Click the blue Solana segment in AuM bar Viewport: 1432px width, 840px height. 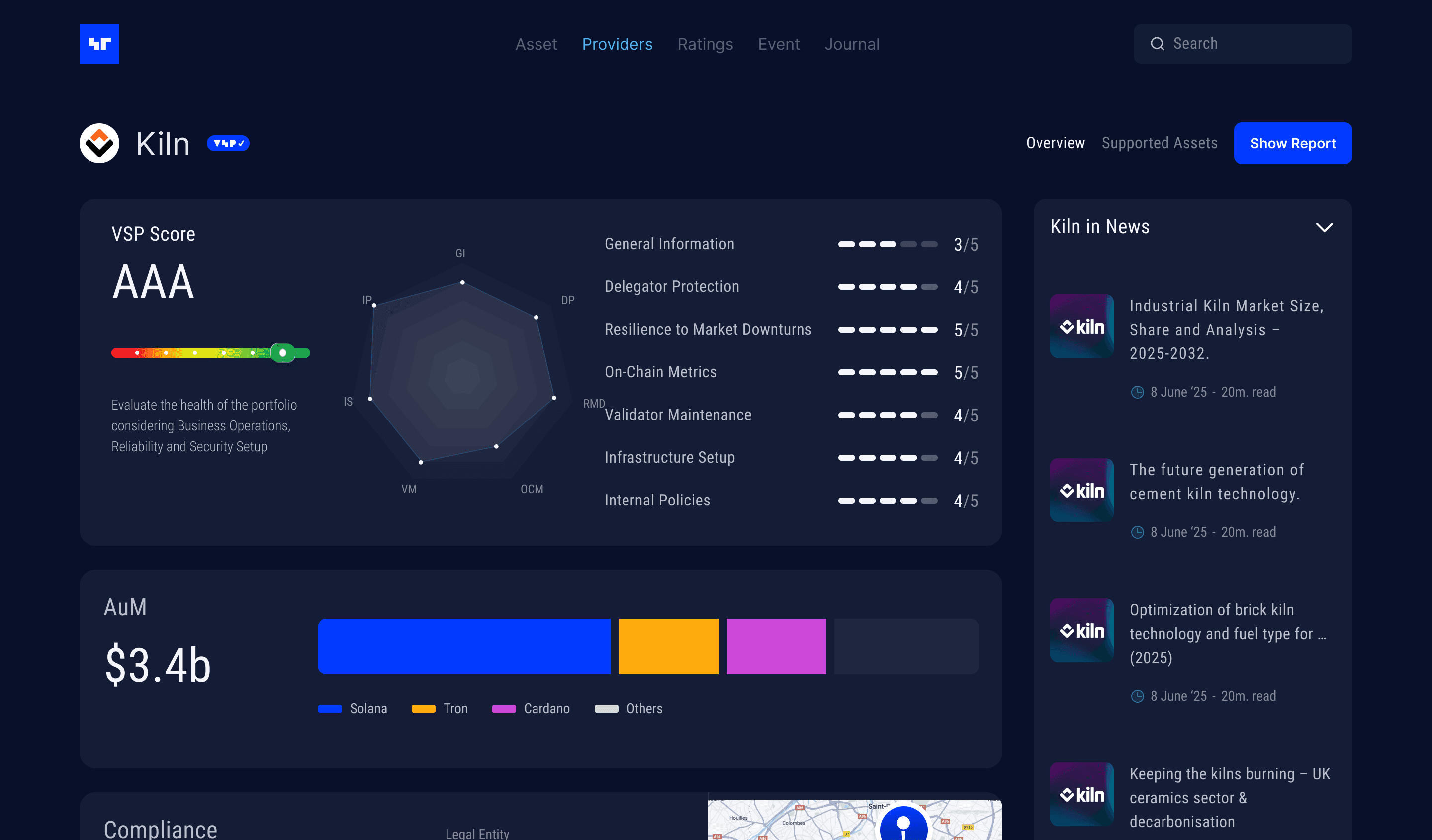point(464,646)
